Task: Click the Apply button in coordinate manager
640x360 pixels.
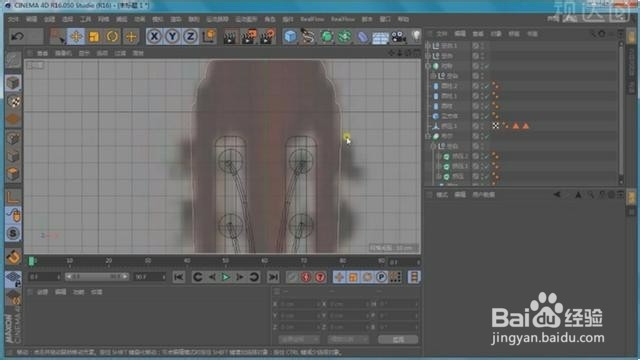Action: click(398, 339)
